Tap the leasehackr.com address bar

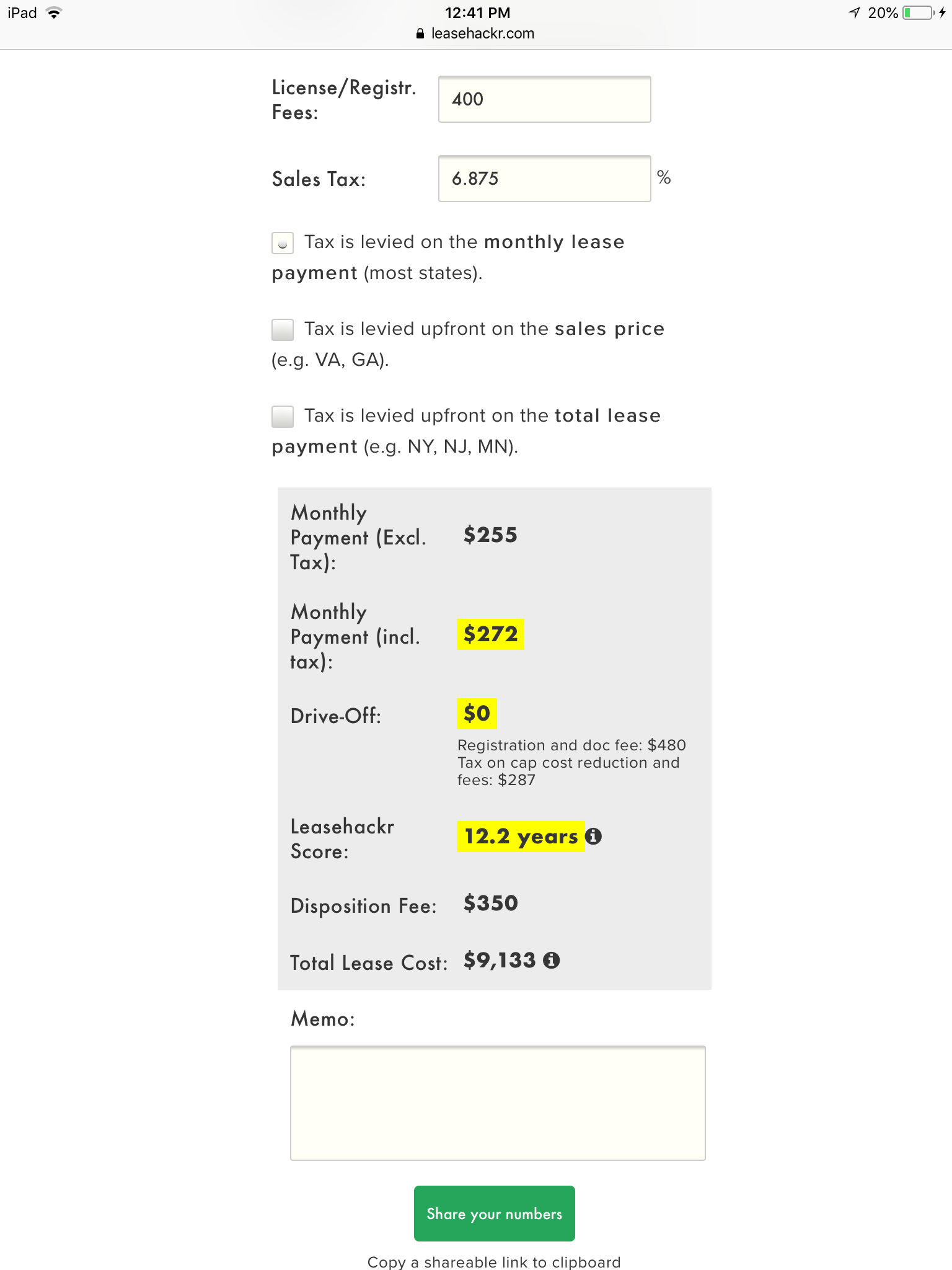[476, 33]
